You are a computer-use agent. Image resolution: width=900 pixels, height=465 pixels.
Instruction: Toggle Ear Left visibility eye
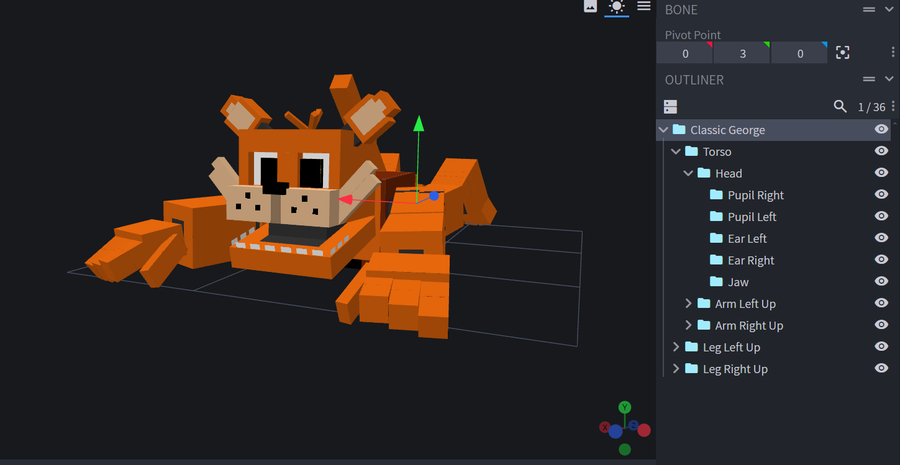881,238
